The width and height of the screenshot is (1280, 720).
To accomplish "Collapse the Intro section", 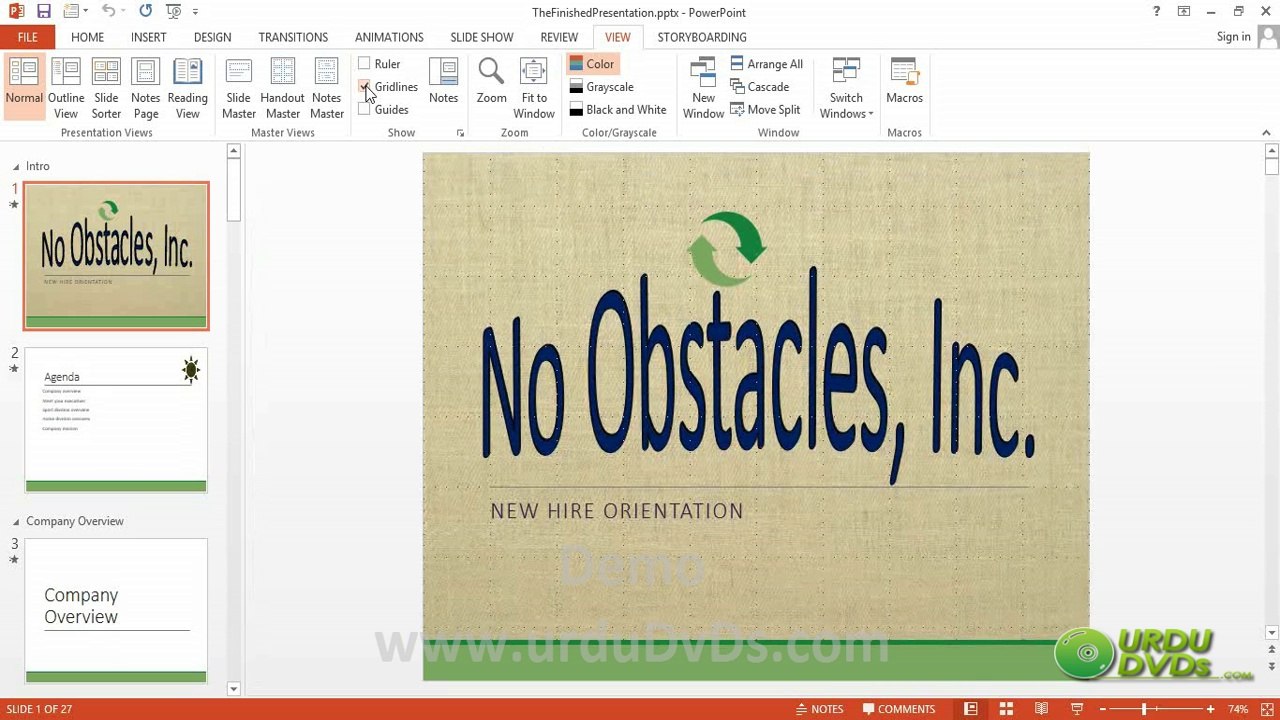I will click(x=15, y=167).
